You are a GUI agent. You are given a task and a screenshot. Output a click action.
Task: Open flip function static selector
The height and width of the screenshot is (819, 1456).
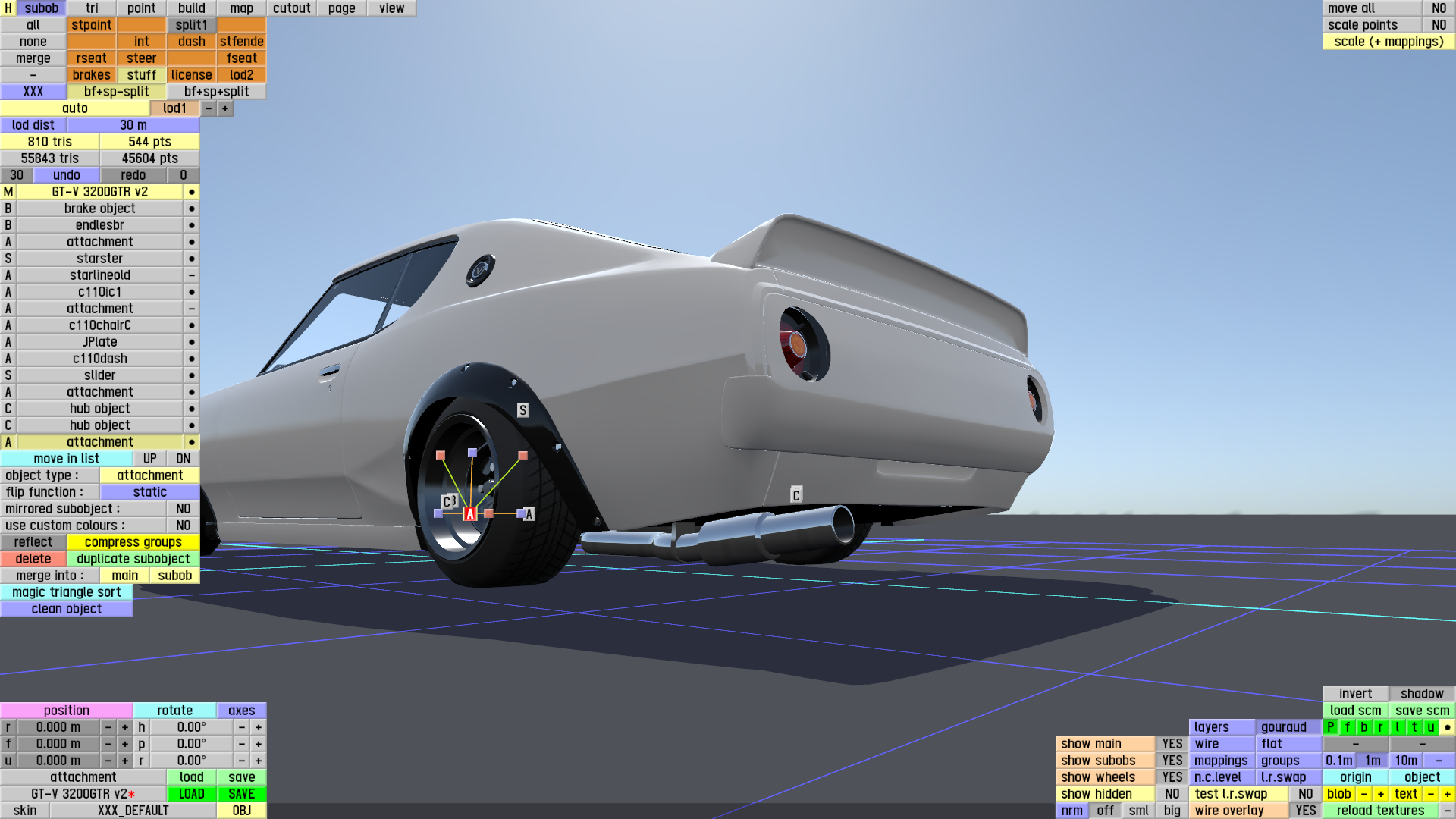149,492
